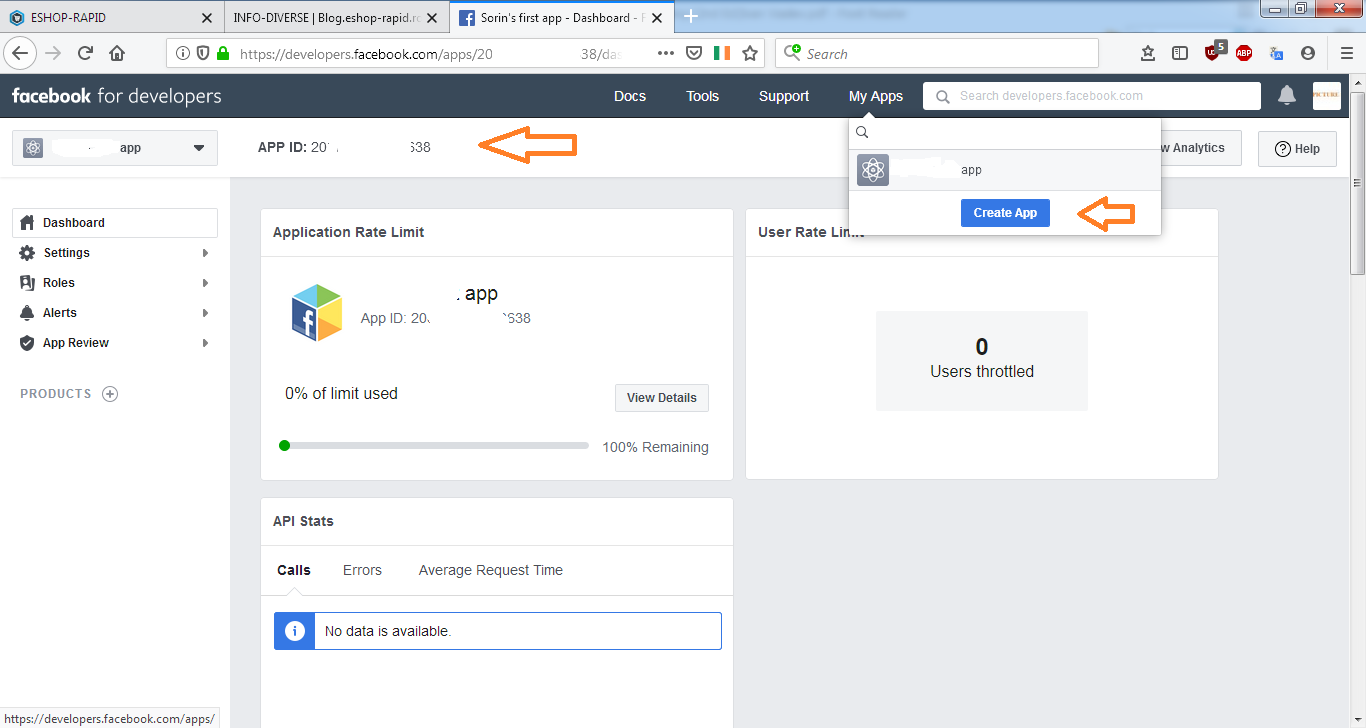
Task: Click the Pocket save icon
Action: pos(694,53)
